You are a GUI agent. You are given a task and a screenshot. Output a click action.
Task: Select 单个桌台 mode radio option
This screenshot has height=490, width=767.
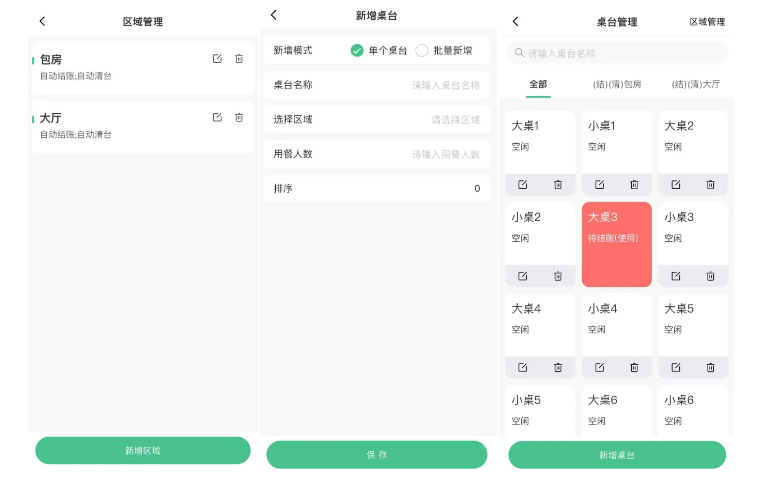357,50
